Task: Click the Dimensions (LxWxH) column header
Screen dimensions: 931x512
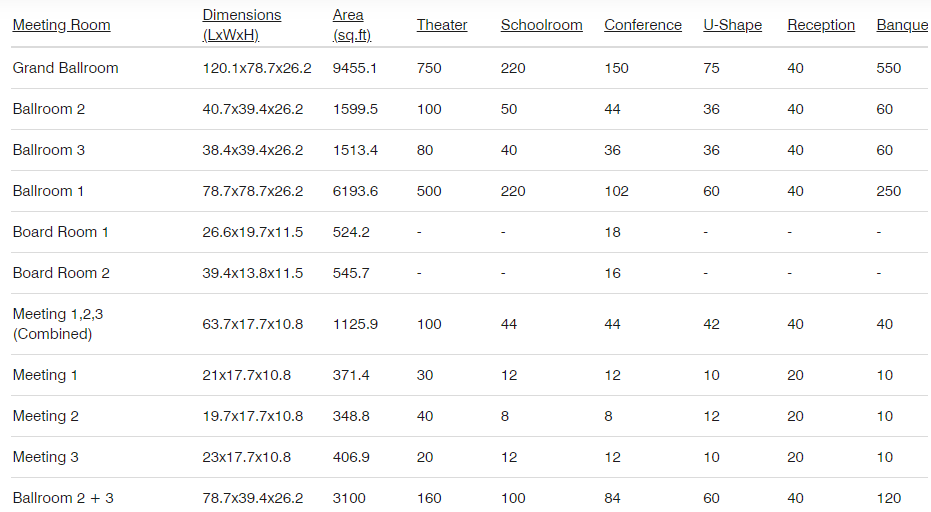Action: pos(242,25)
